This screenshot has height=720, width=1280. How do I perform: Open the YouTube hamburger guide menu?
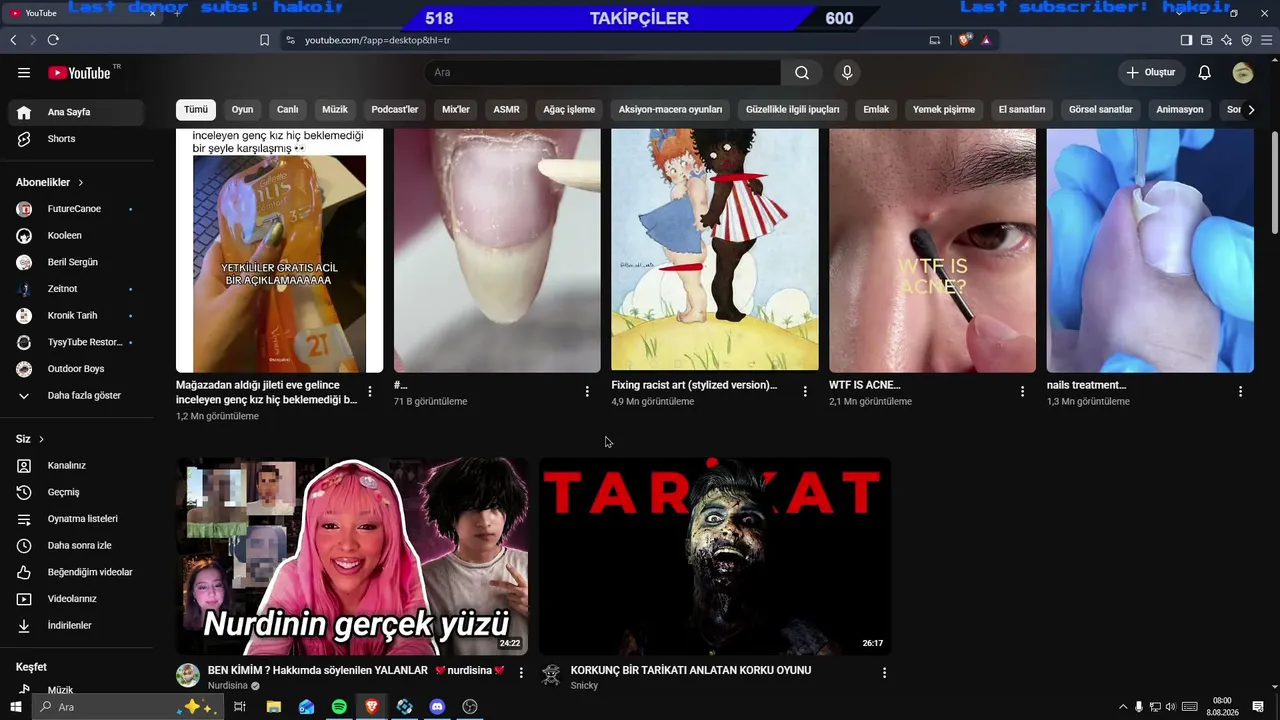[24, 73]
